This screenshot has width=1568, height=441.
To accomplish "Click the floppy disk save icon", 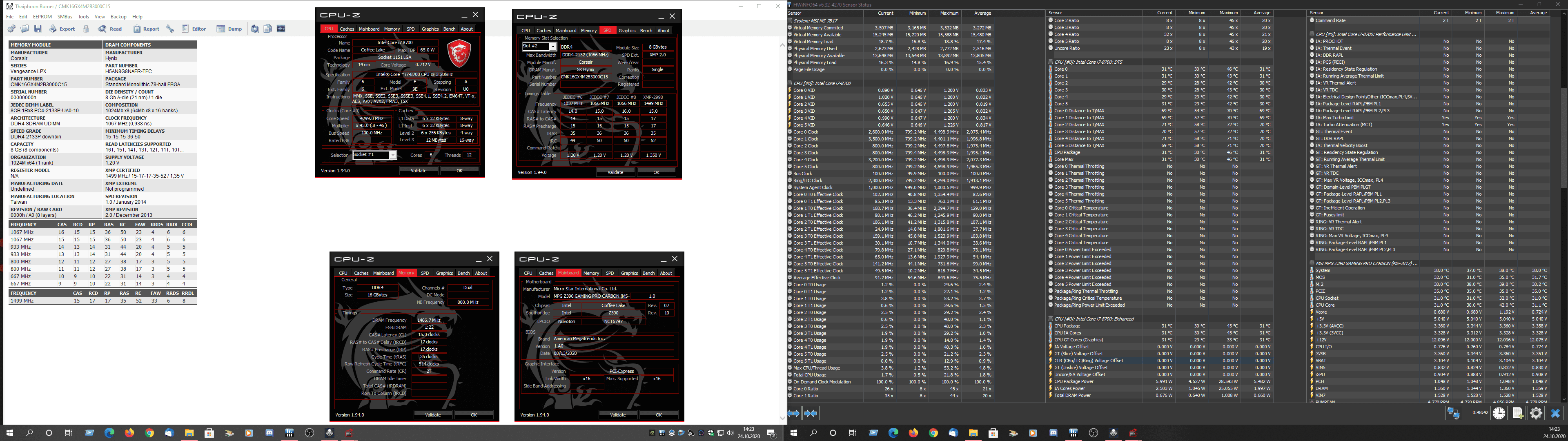I will click(x=38, y=29).
